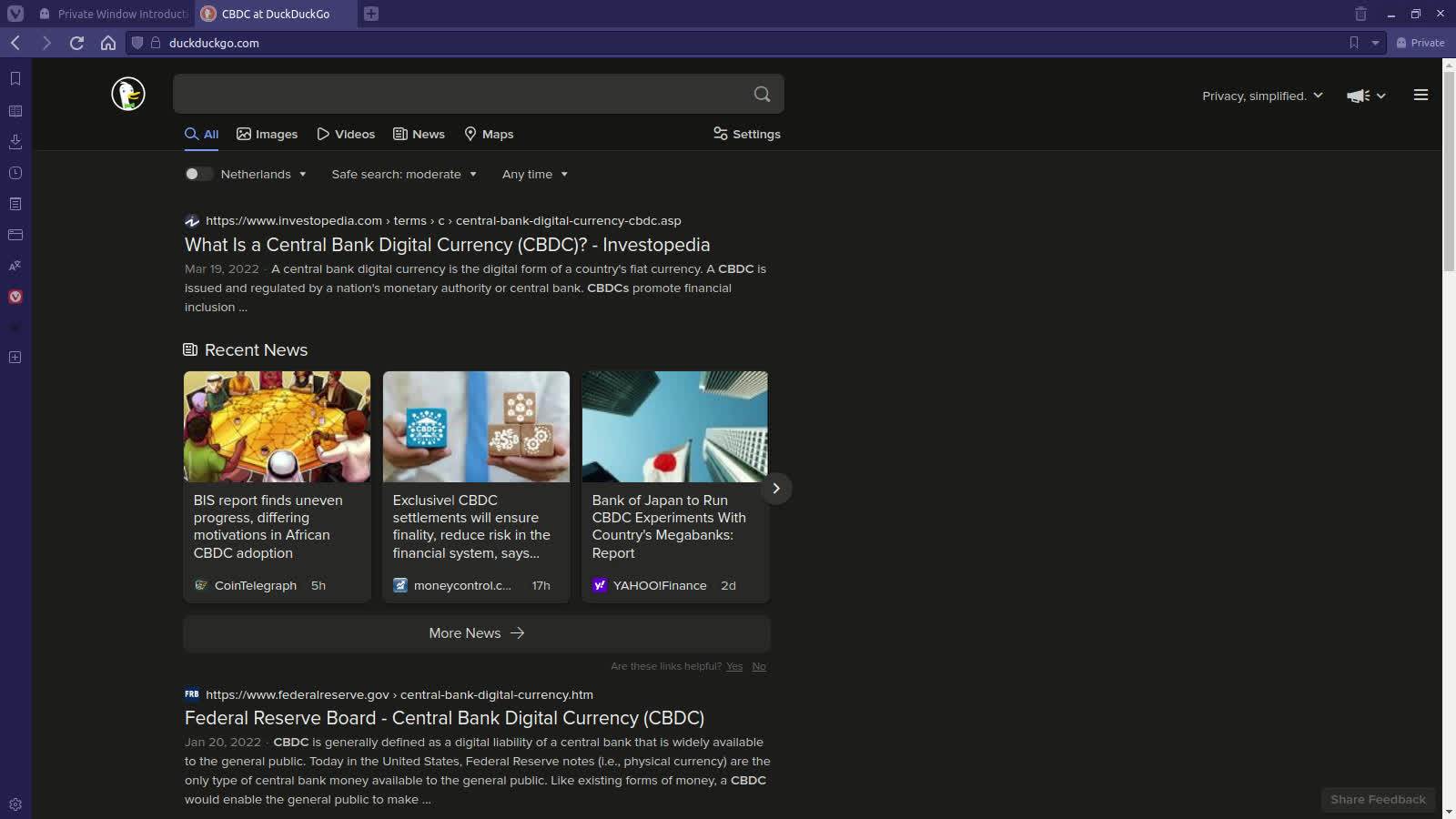Open the Any time filter dropdown
The image size is (1456, 819).
click(535, 174)
